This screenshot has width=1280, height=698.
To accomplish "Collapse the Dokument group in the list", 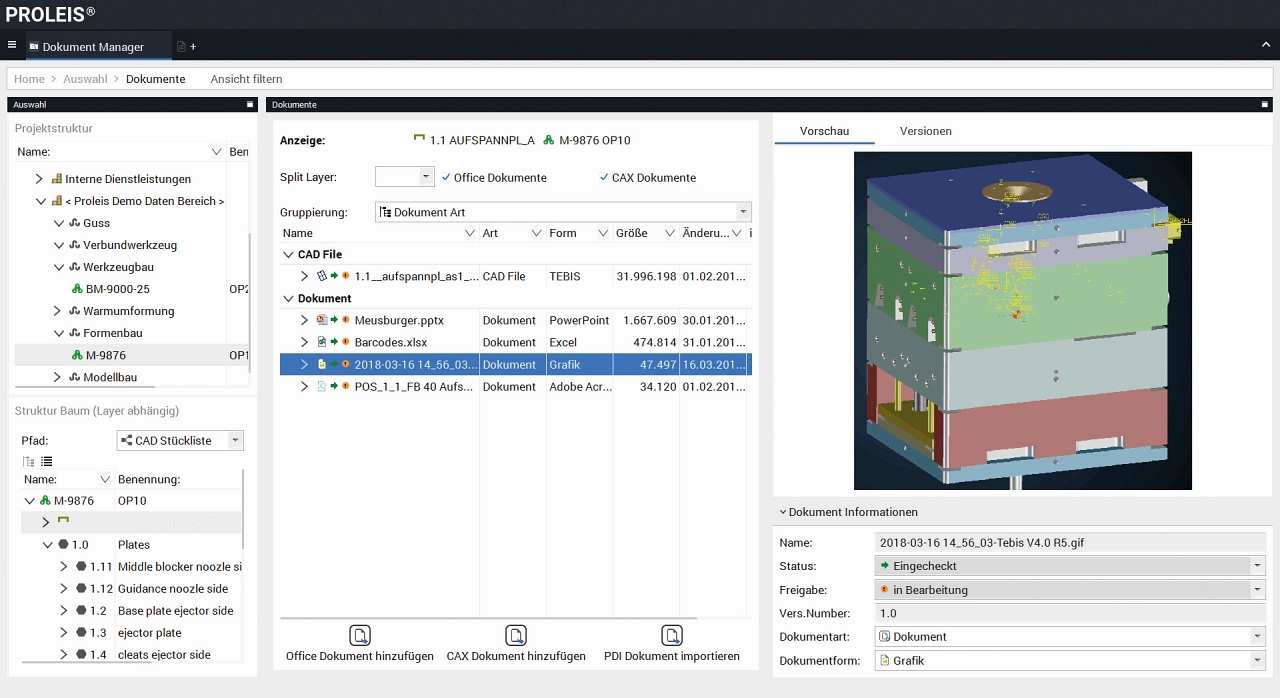I will coord(288,298).
